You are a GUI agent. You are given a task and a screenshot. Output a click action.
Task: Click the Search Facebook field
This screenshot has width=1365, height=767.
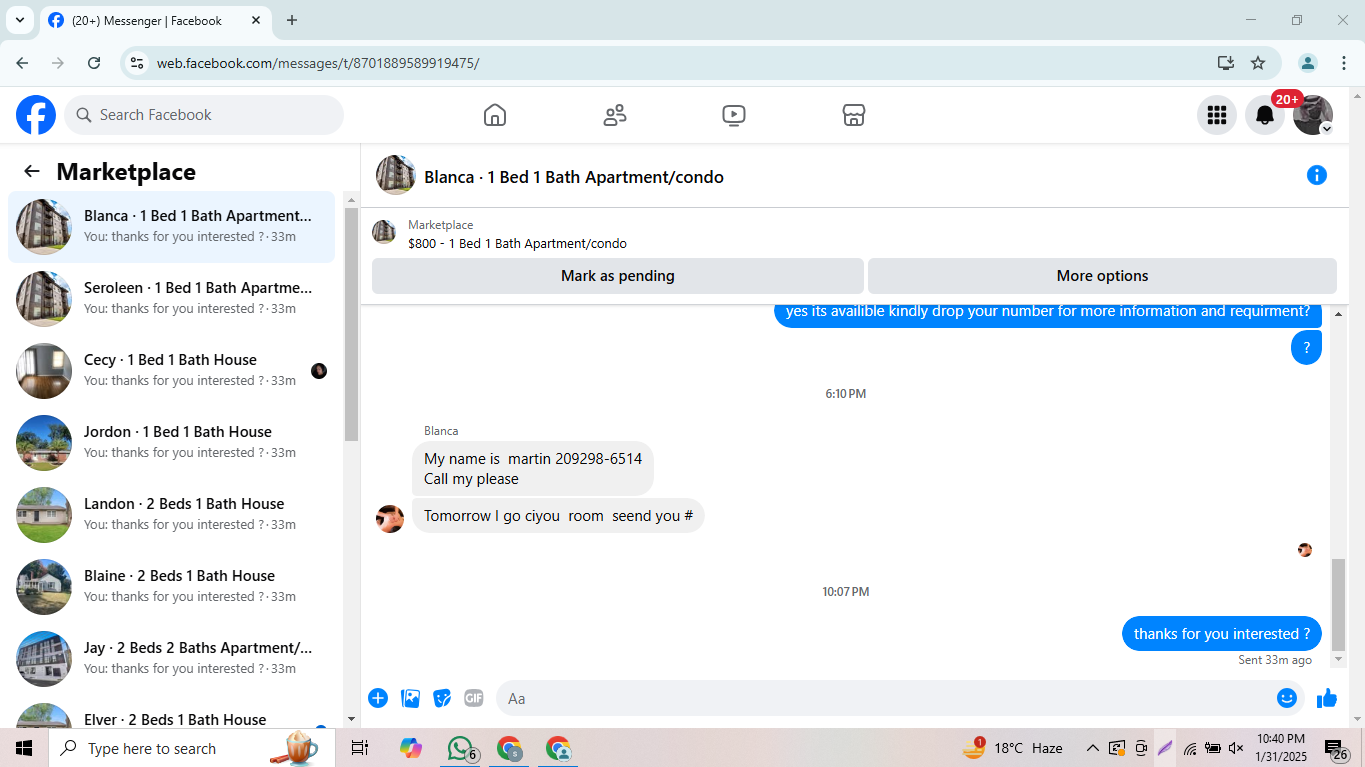pyautogui.click(x=204, y=115)
